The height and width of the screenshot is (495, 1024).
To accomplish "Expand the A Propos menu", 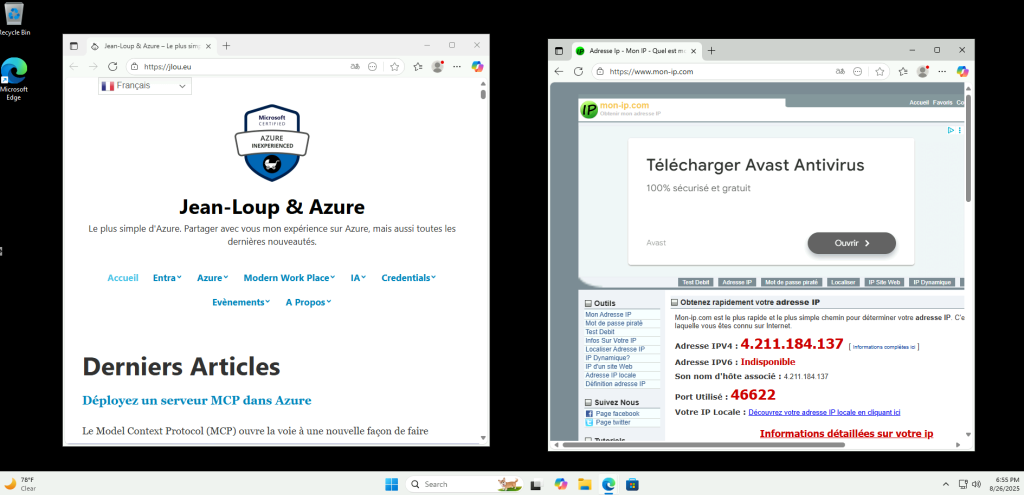I will [309, 302].
